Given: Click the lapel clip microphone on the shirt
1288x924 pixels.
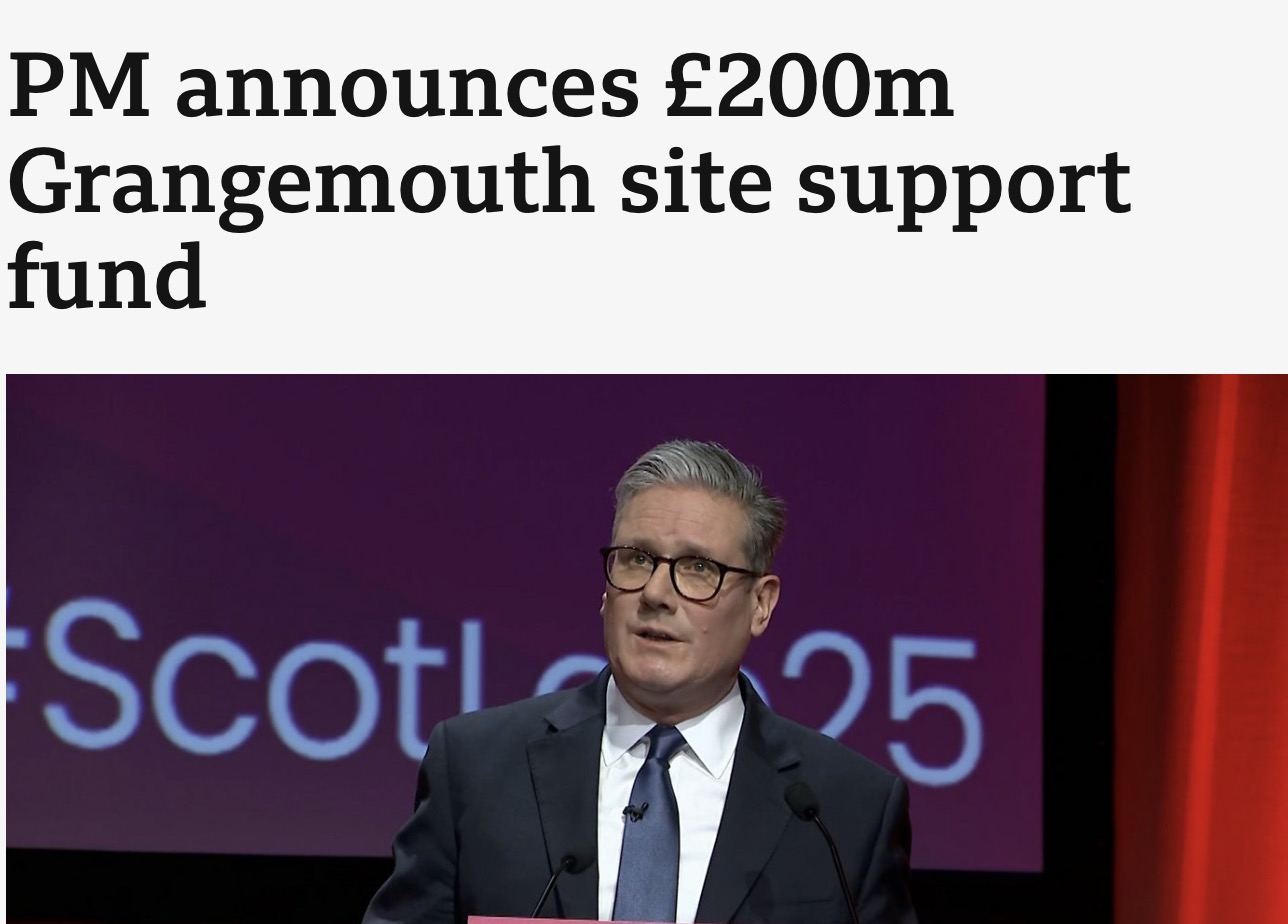Looking at the screenshot, I should point(634,811).
